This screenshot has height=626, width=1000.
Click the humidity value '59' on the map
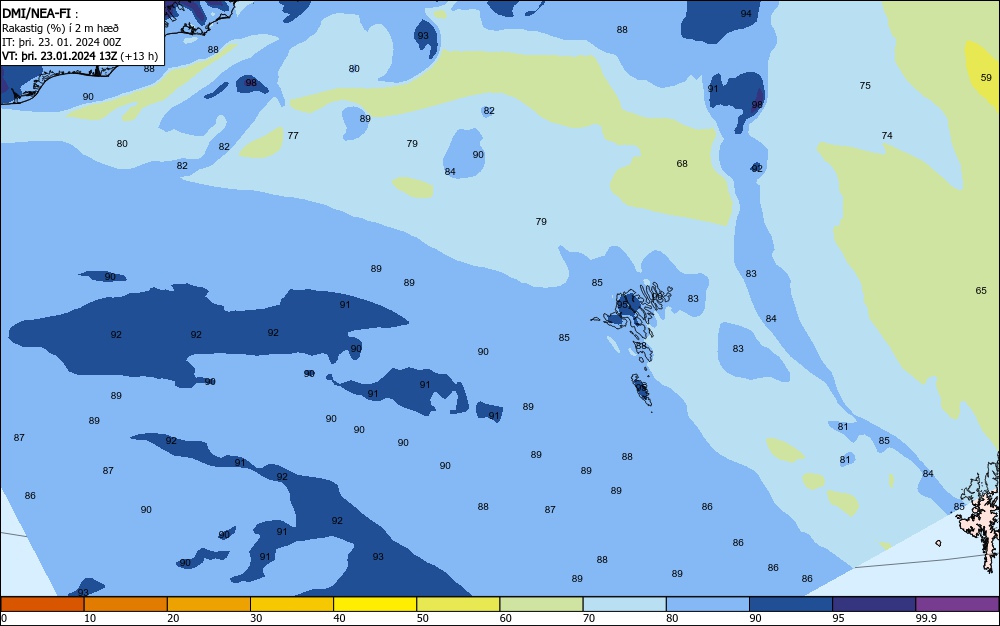(986, 77)
